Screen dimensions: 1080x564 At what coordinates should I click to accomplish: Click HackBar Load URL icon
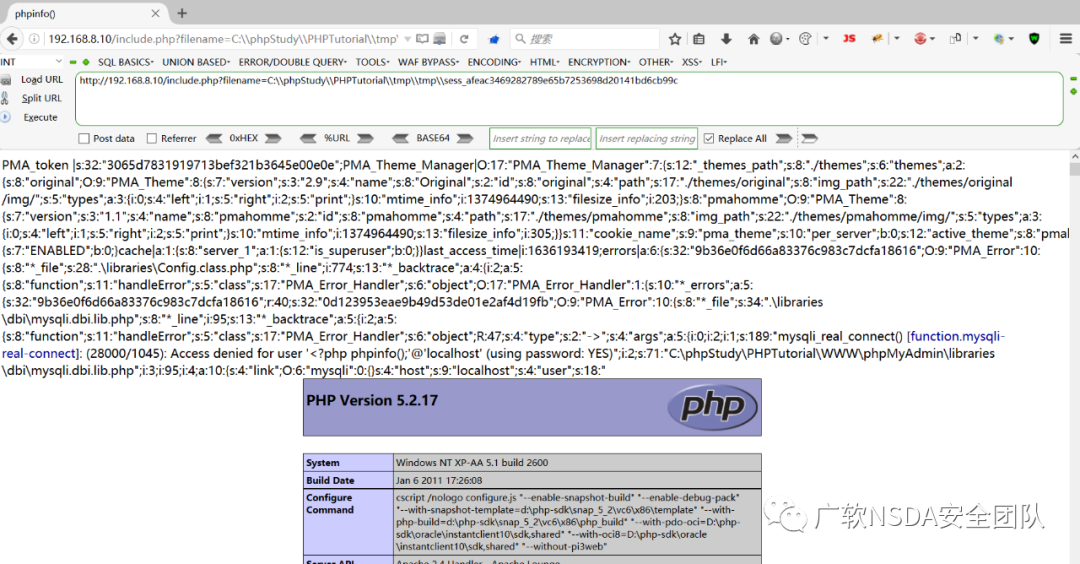pos(6,80)
